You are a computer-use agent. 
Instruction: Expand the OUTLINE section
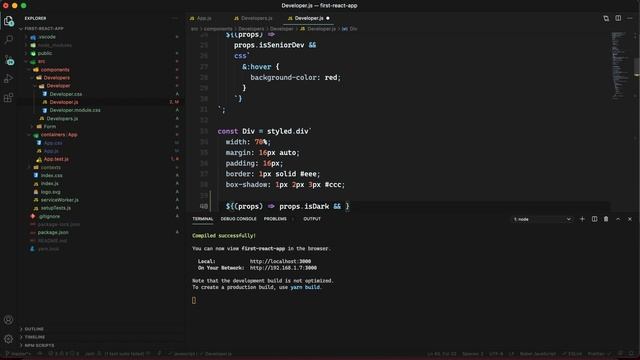click(34, 329)
